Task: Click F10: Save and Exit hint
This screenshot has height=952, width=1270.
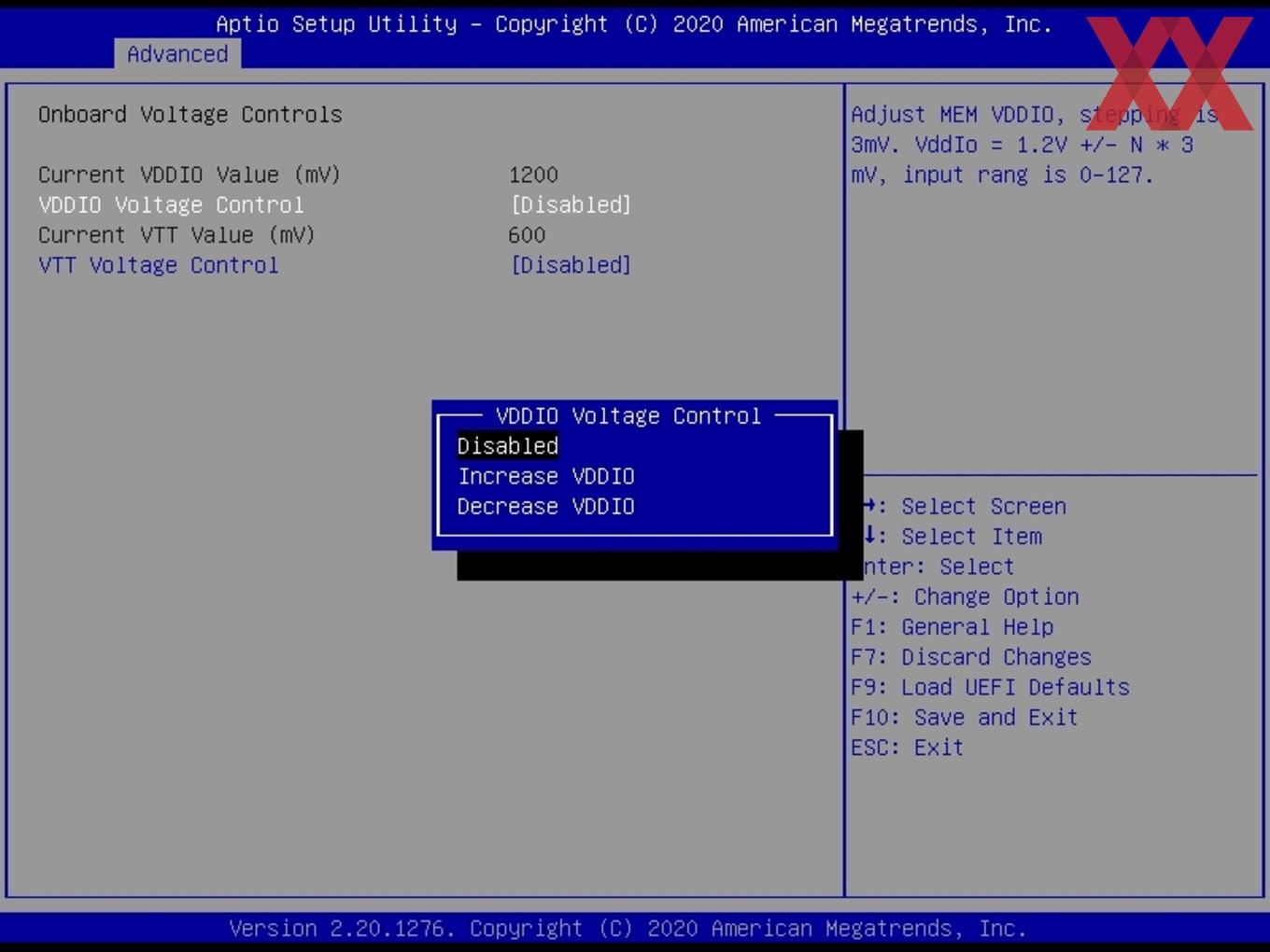Action: (965, 717)
